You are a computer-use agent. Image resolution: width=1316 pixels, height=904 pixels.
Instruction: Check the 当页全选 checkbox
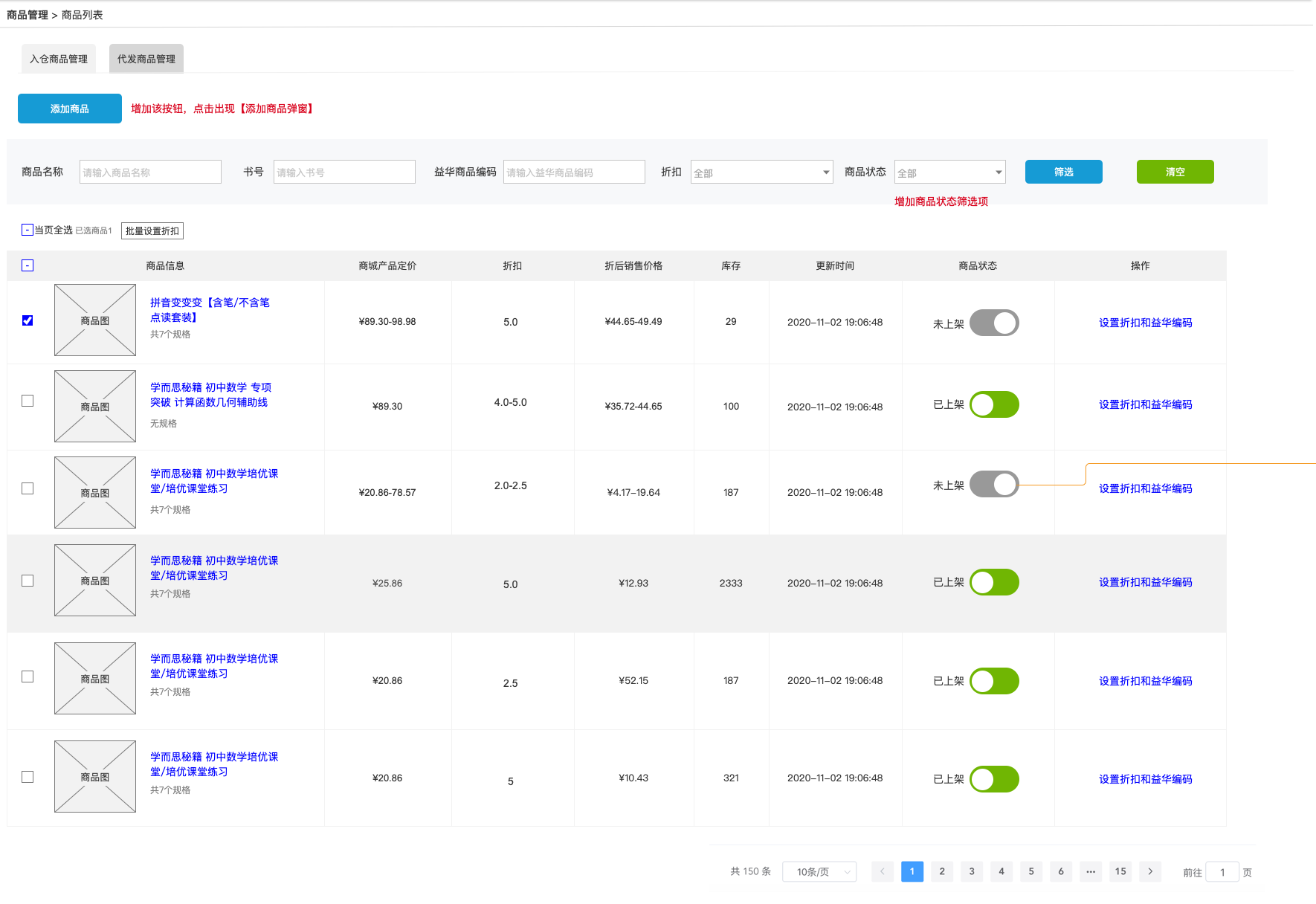[28, 230]
